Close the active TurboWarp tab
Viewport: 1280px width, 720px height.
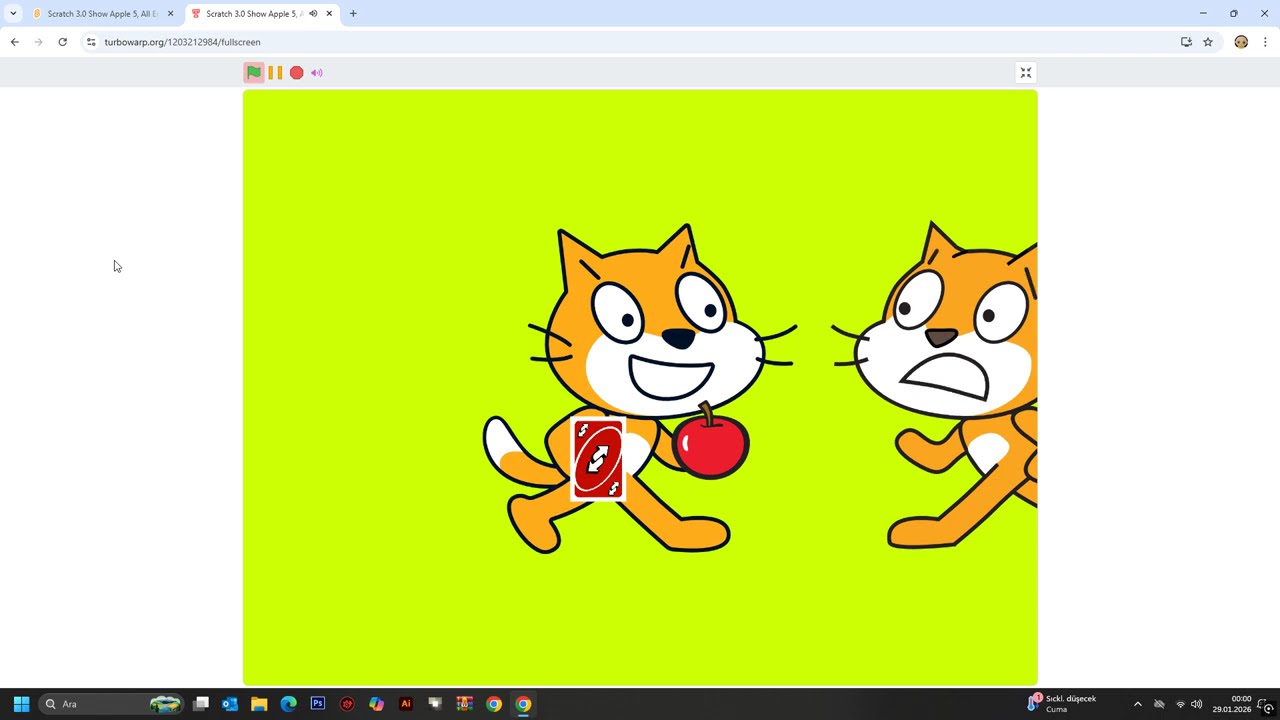click(329, 13)
